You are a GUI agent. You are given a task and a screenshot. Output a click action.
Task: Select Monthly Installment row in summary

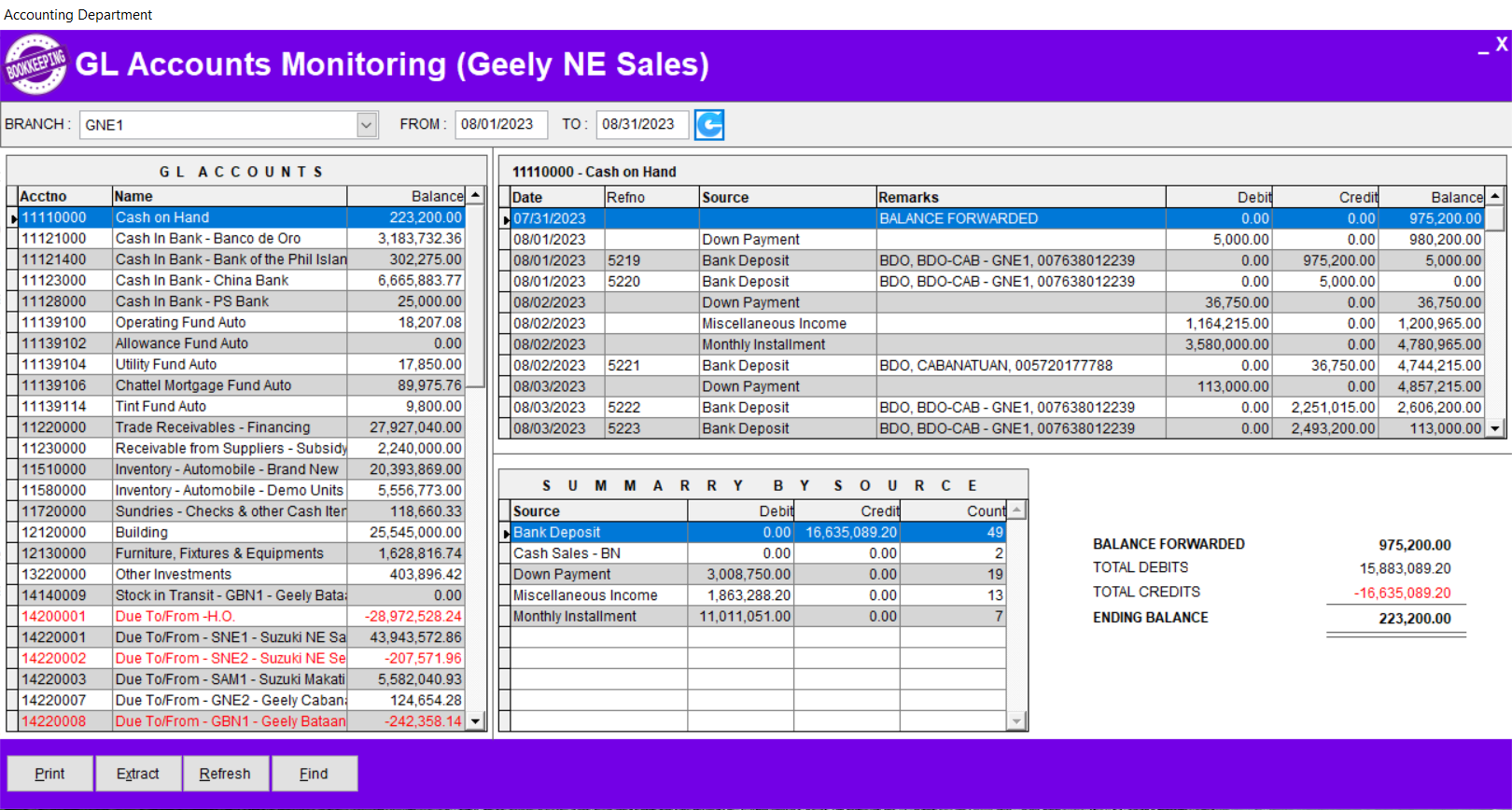click(758, 616)
